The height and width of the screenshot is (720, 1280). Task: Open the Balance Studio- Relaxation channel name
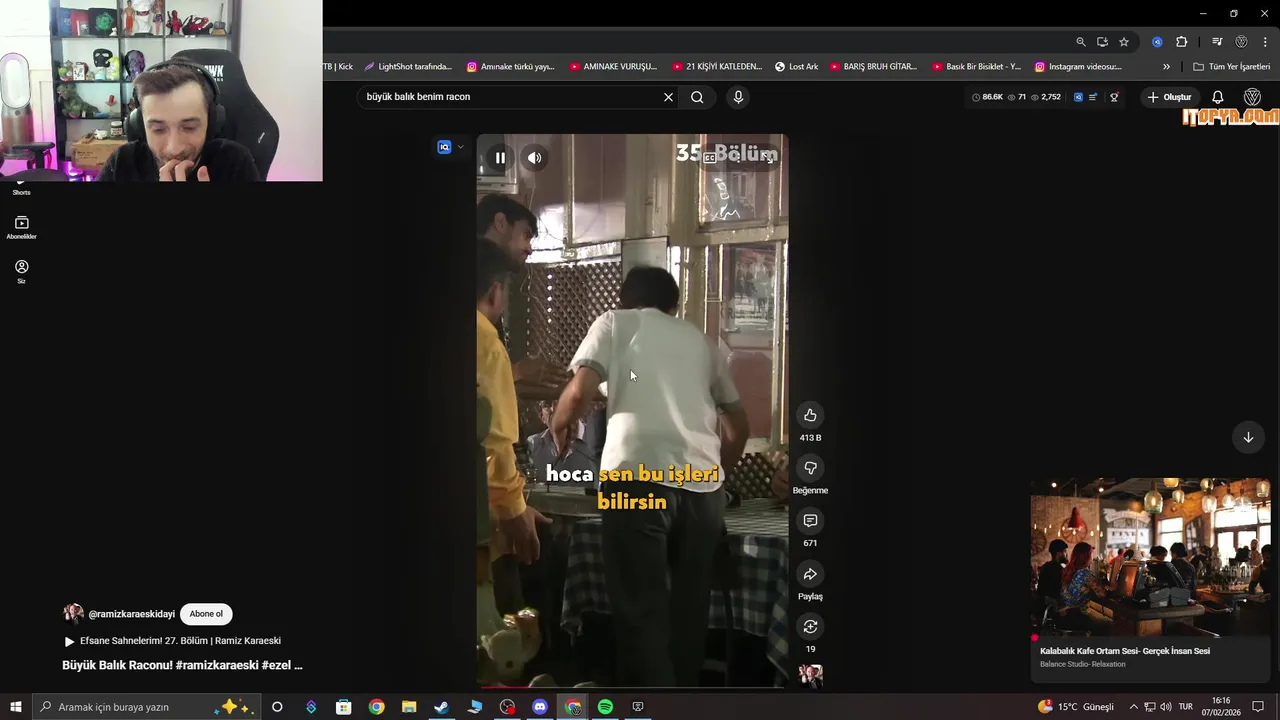(1082, 664)
